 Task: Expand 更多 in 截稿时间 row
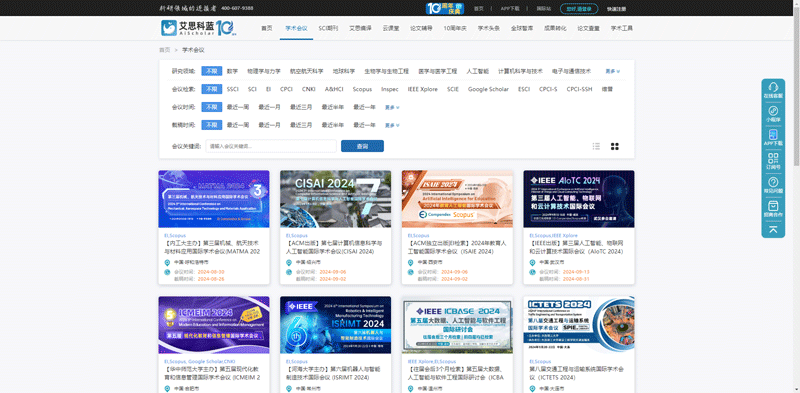click(x=392, y=126)
